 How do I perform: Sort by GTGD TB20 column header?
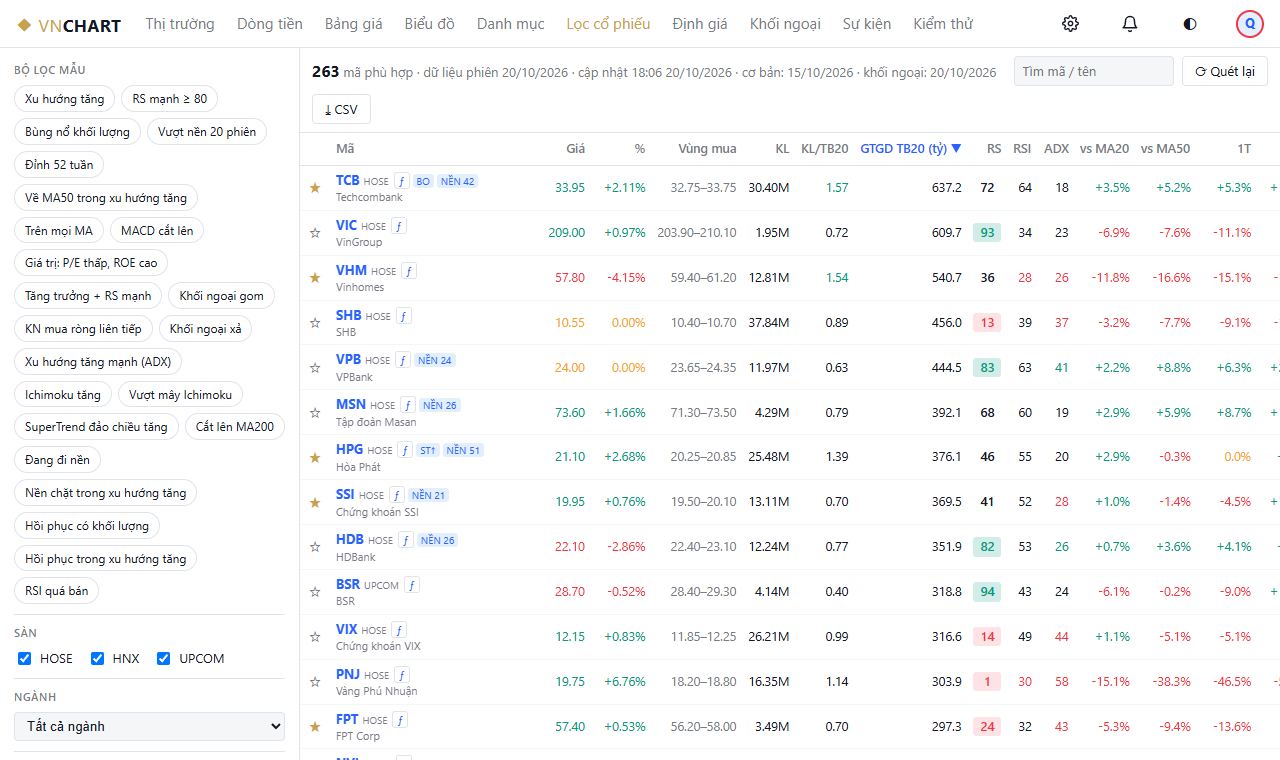coord(910,148)
